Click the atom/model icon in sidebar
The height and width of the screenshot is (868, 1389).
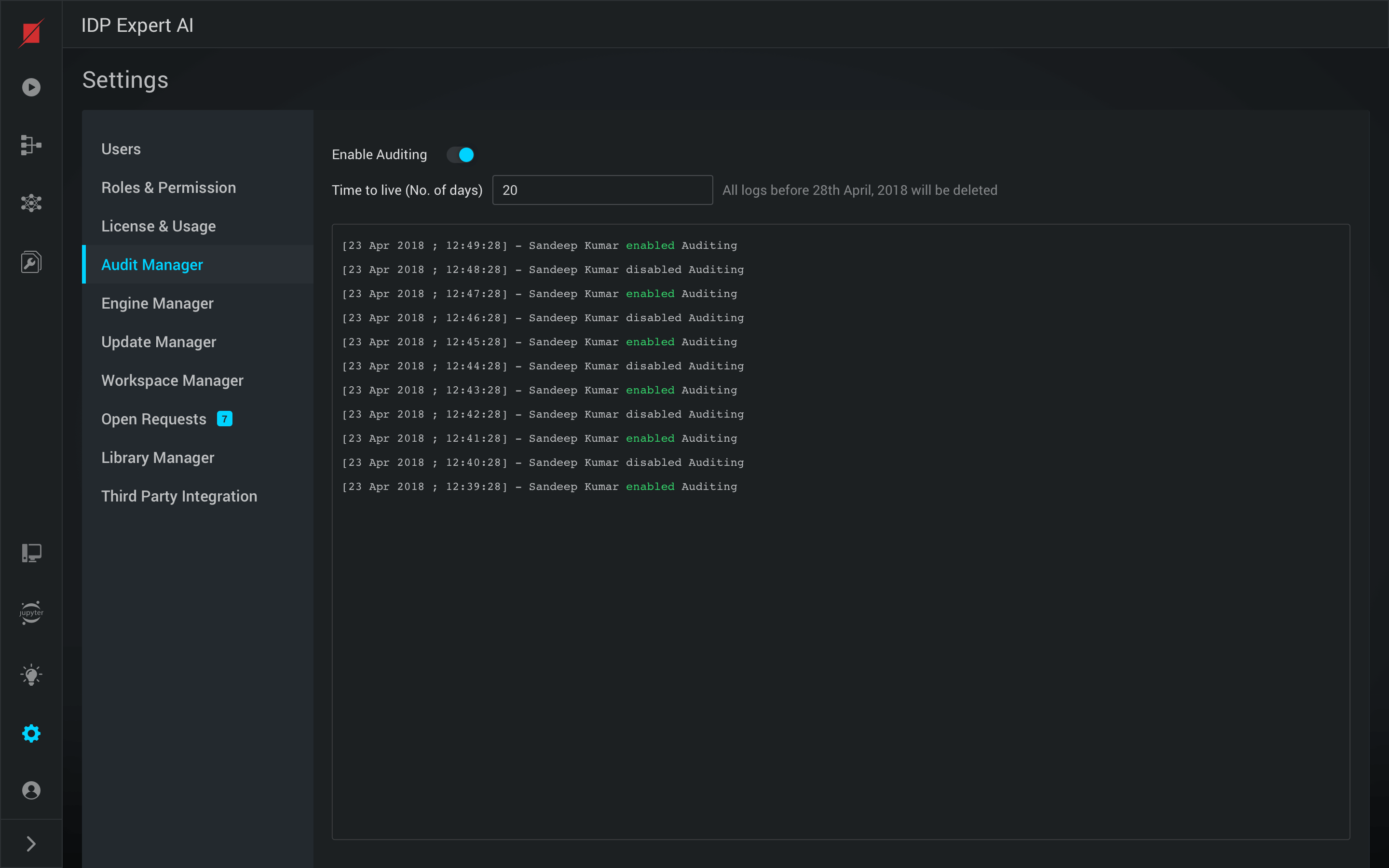[x=31, y=203]
